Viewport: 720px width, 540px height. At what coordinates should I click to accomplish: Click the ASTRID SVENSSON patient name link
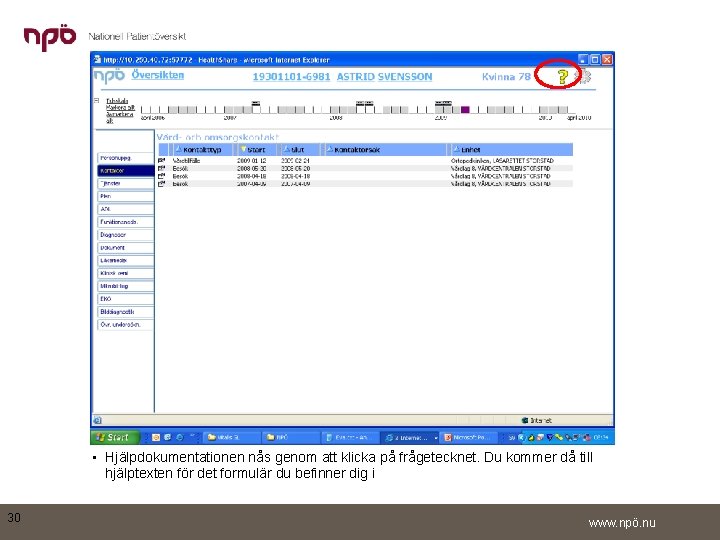(384, 77)
